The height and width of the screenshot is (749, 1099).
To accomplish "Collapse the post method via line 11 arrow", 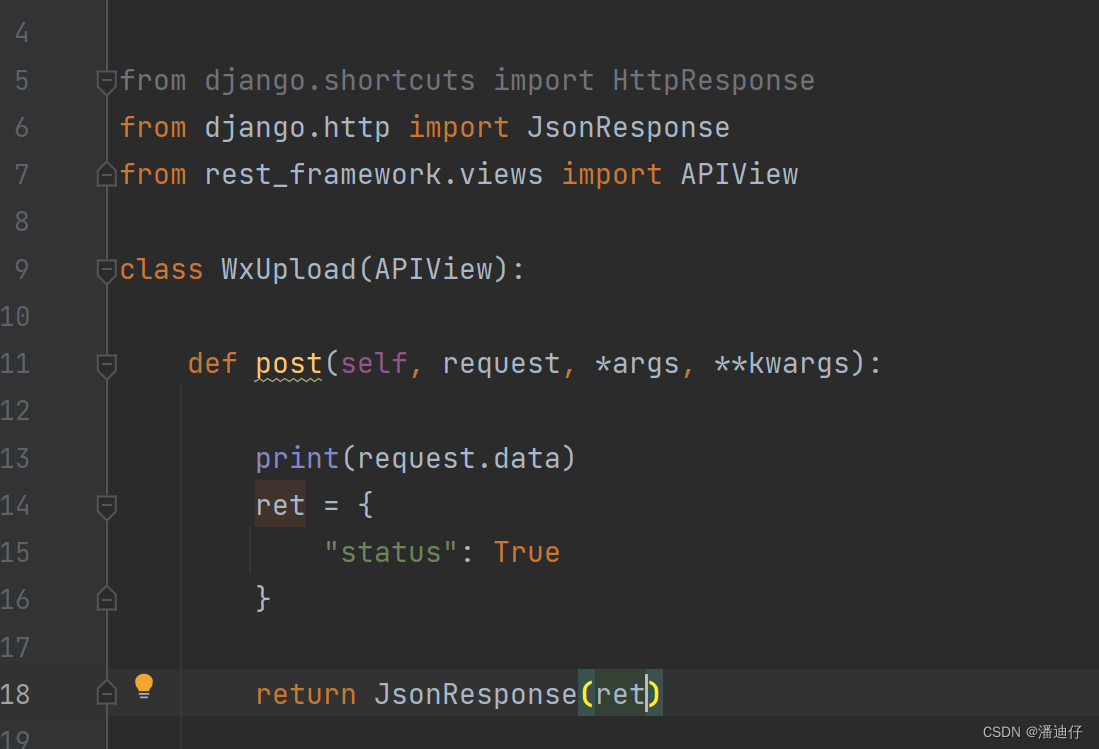I will tap(106, 365).
